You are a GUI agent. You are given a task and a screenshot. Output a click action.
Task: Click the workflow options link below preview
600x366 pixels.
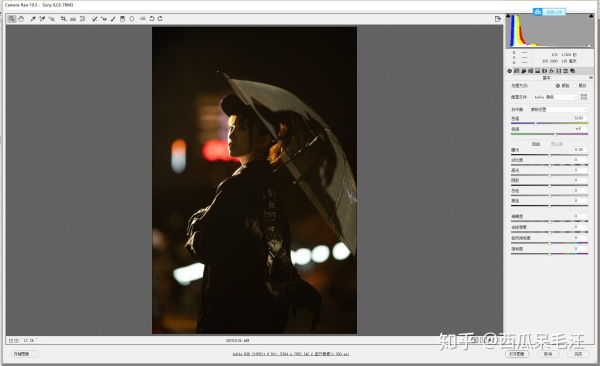coord(291,354)
